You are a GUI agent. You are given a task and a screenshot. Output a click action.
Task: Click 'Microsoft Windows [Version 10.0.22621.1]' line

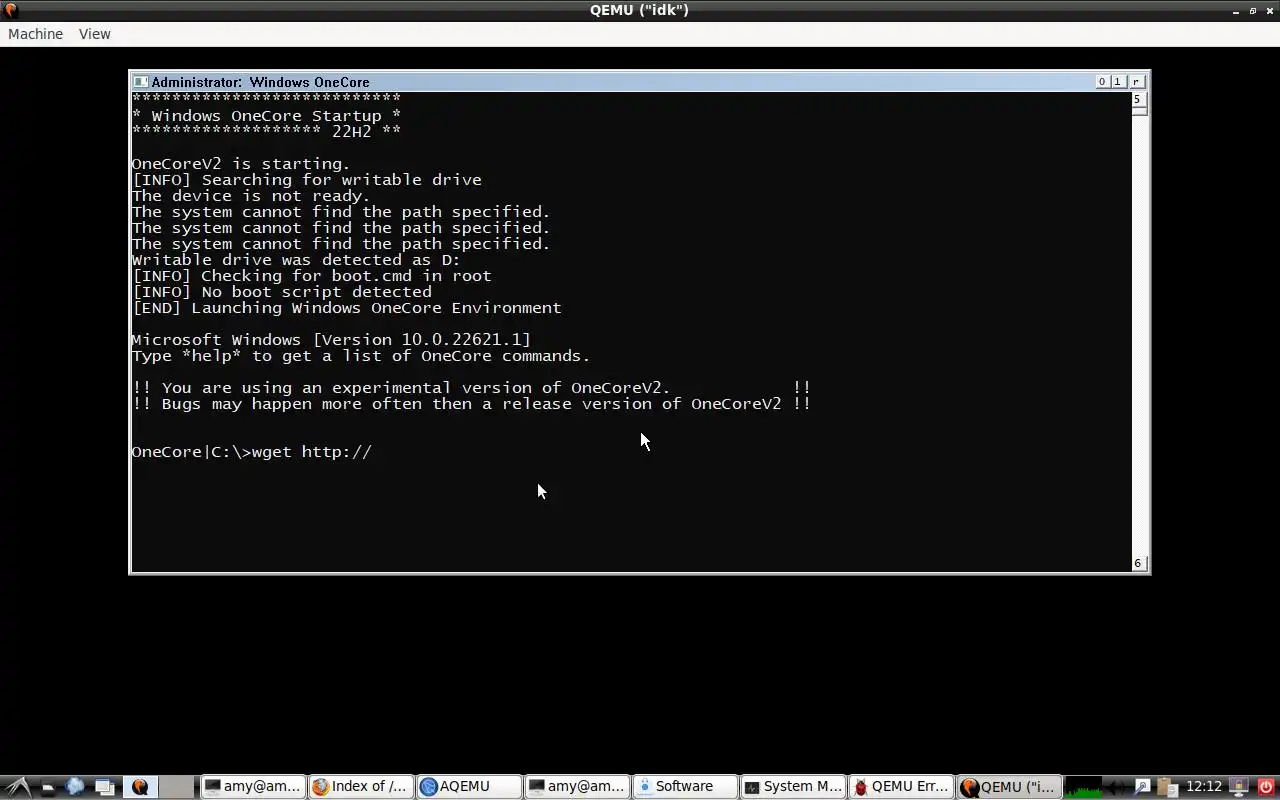(x=331, y=340)
